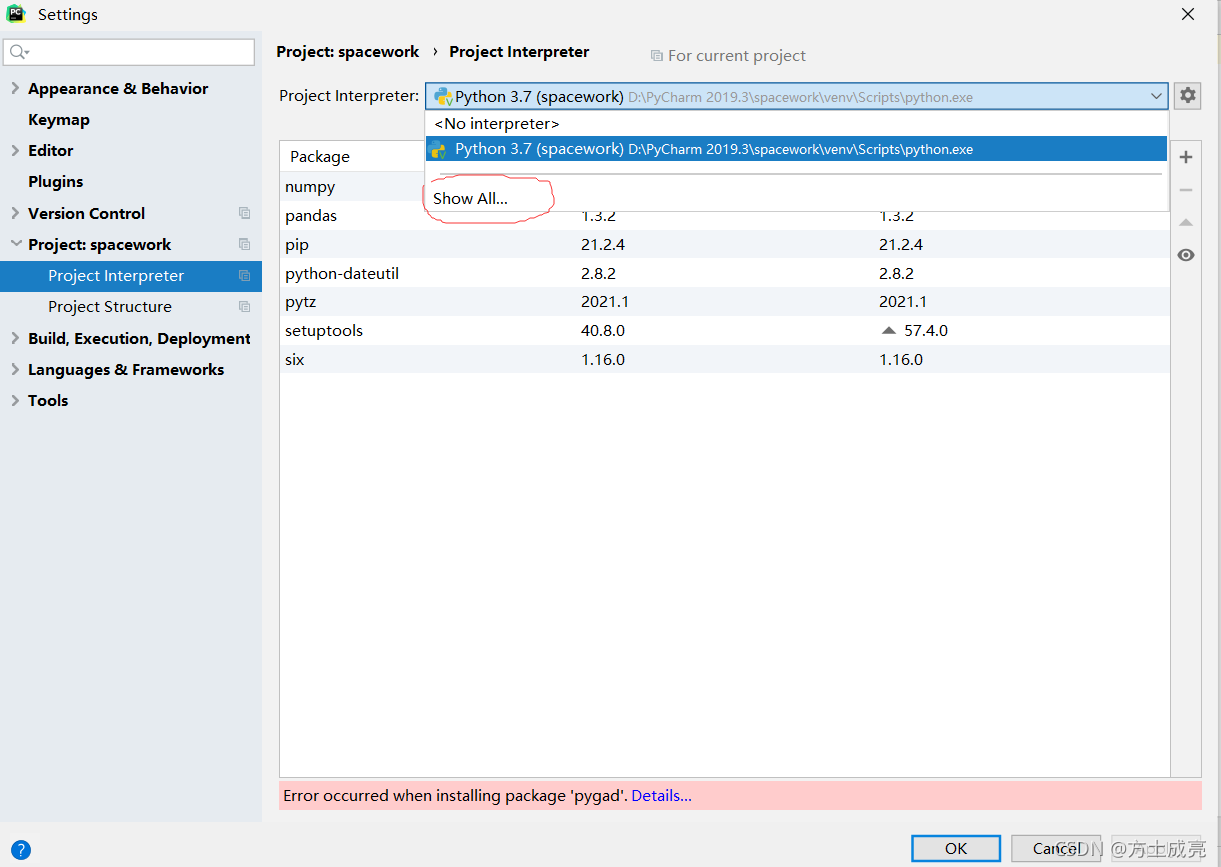Open the Details... link in error bar
Viewport: 1221px width, 867px height.
661,796
